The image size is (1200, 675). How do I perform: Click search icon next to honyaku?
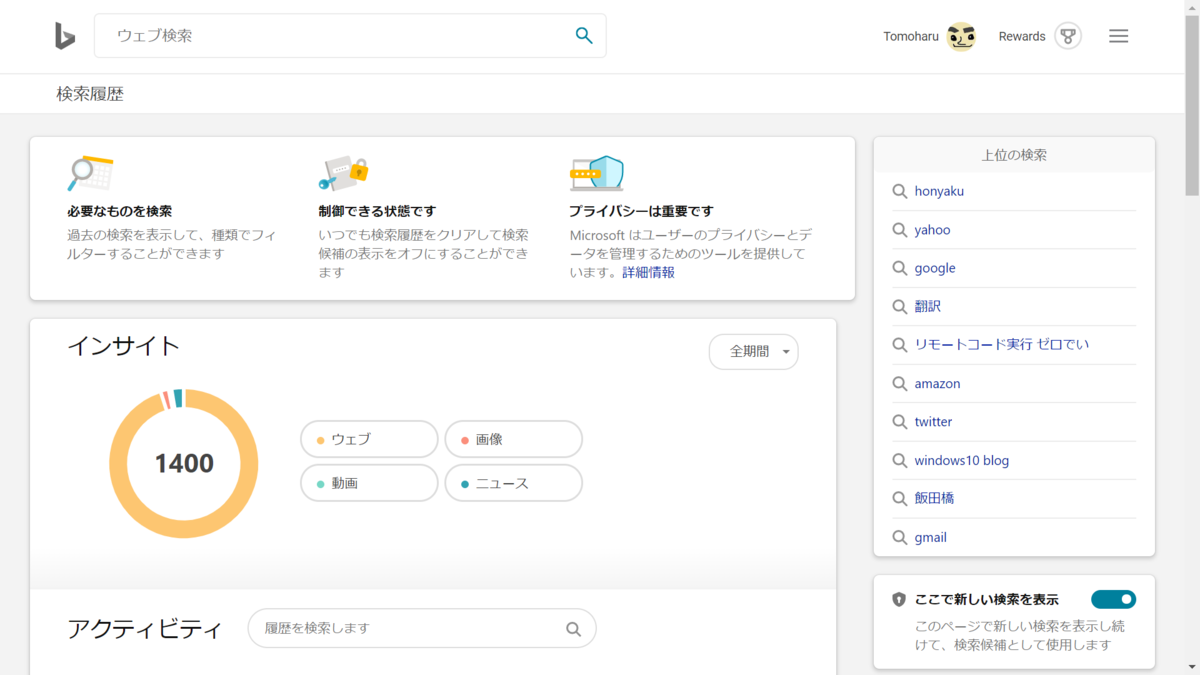[899, 191]
